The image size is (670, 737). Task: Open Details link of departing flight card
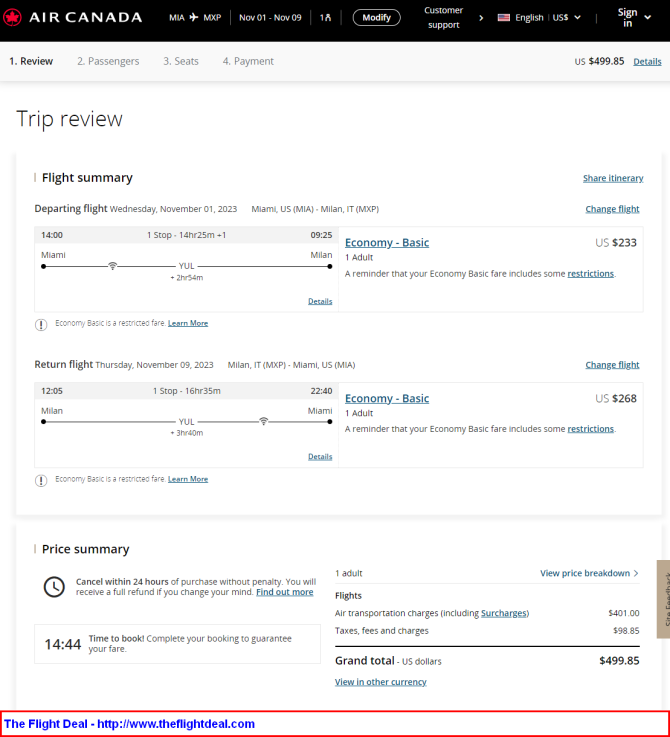pos(320,301)
